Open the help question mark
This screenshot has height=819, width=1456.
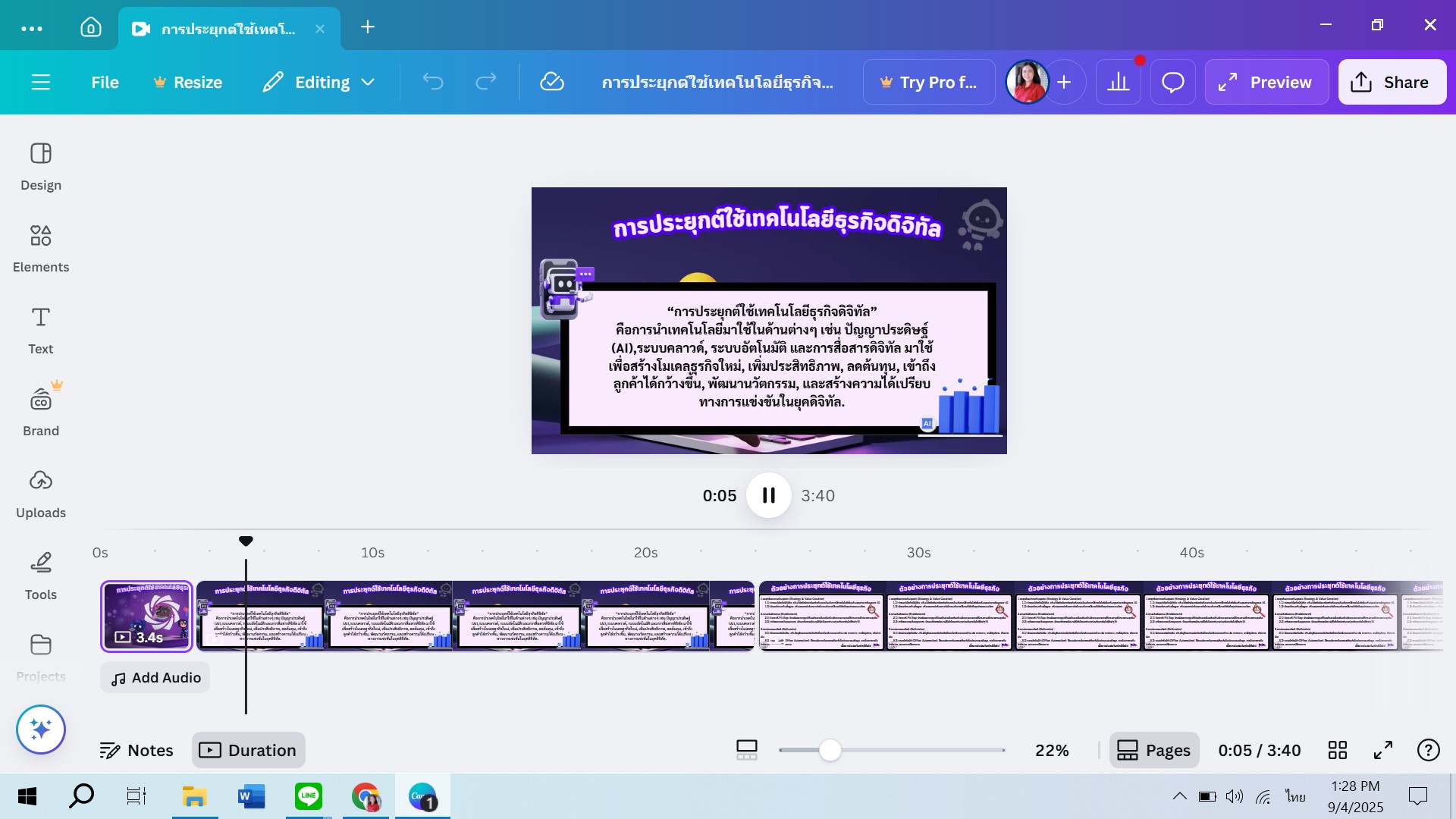coord(1428,750)
